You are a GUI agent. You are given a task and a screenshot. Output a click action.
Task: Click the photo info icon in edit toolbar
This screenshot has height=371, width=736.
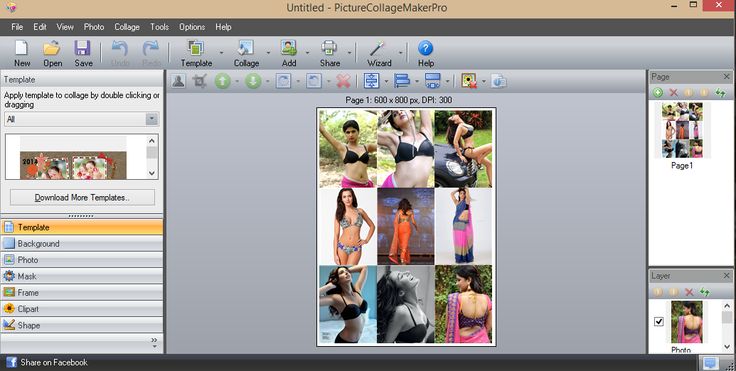[499, 81]
